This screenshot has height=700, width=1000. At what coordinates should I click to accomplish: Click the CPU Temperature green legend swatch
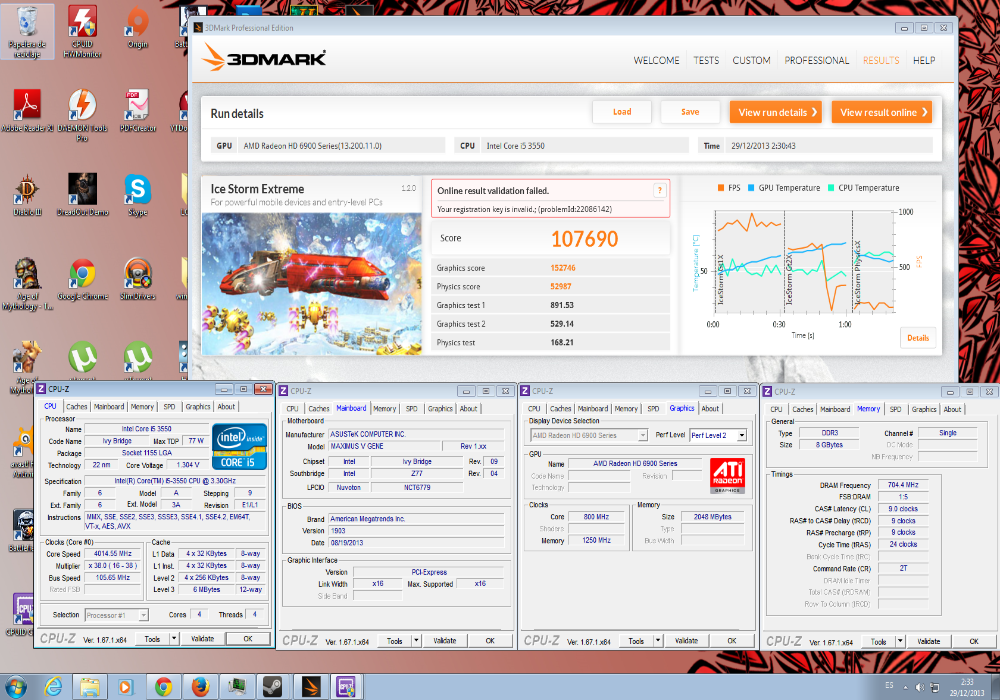point(831,188)
